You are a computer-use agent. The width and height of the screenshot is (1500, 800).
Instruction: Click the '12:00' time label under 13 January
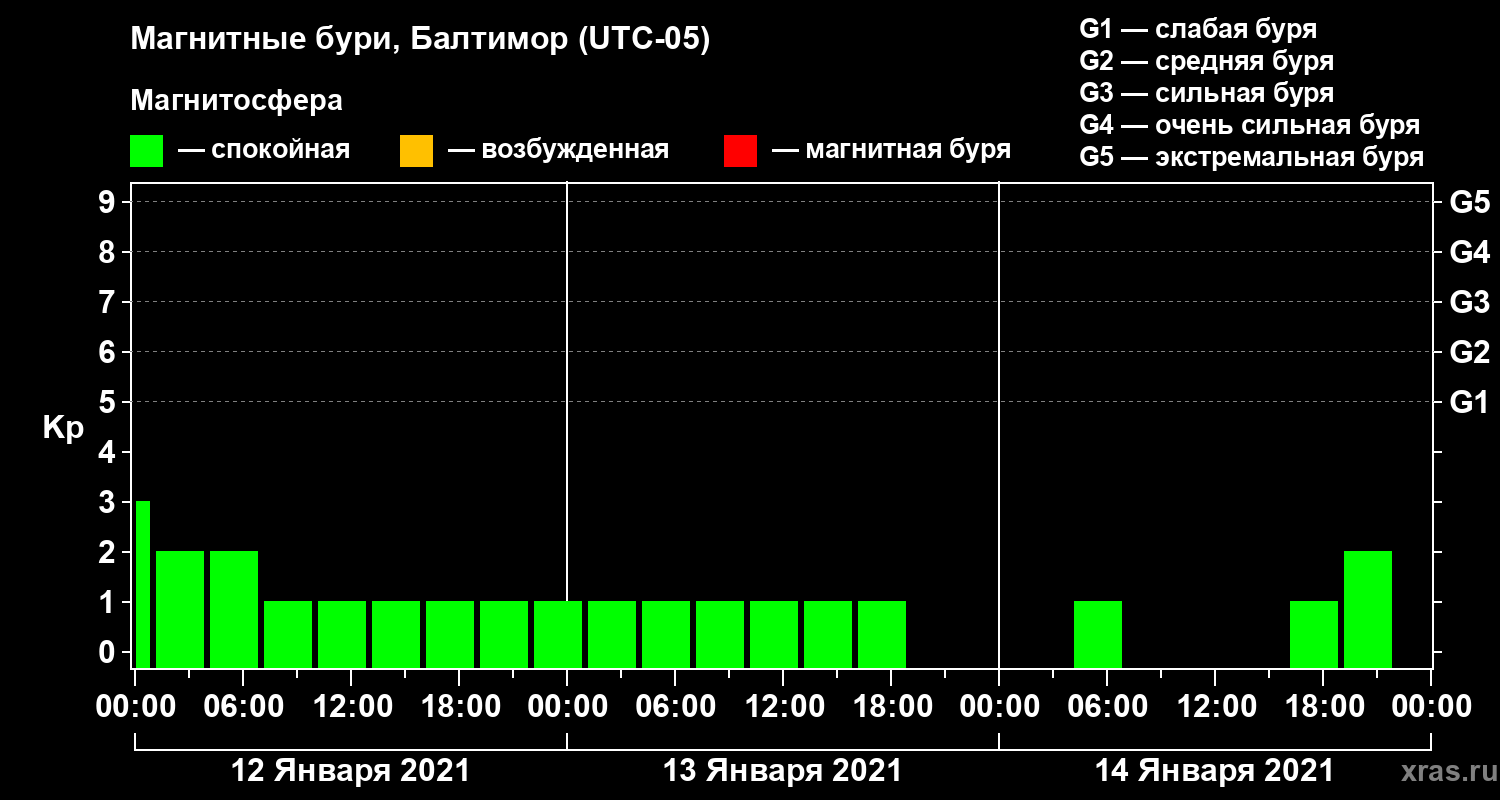coord(783,707)
